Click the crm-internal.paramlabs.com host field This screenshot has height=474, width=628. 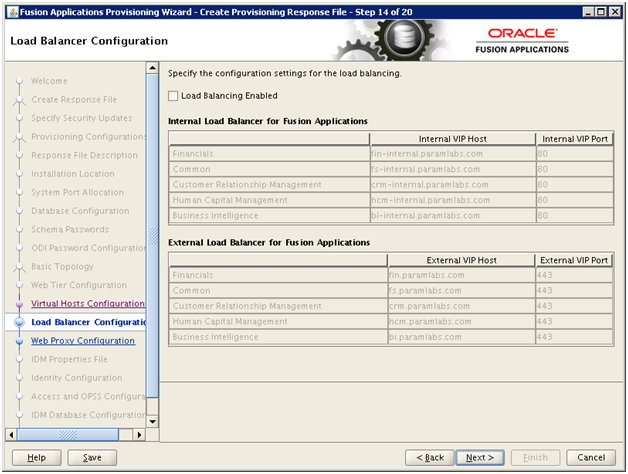click(453, 185)
